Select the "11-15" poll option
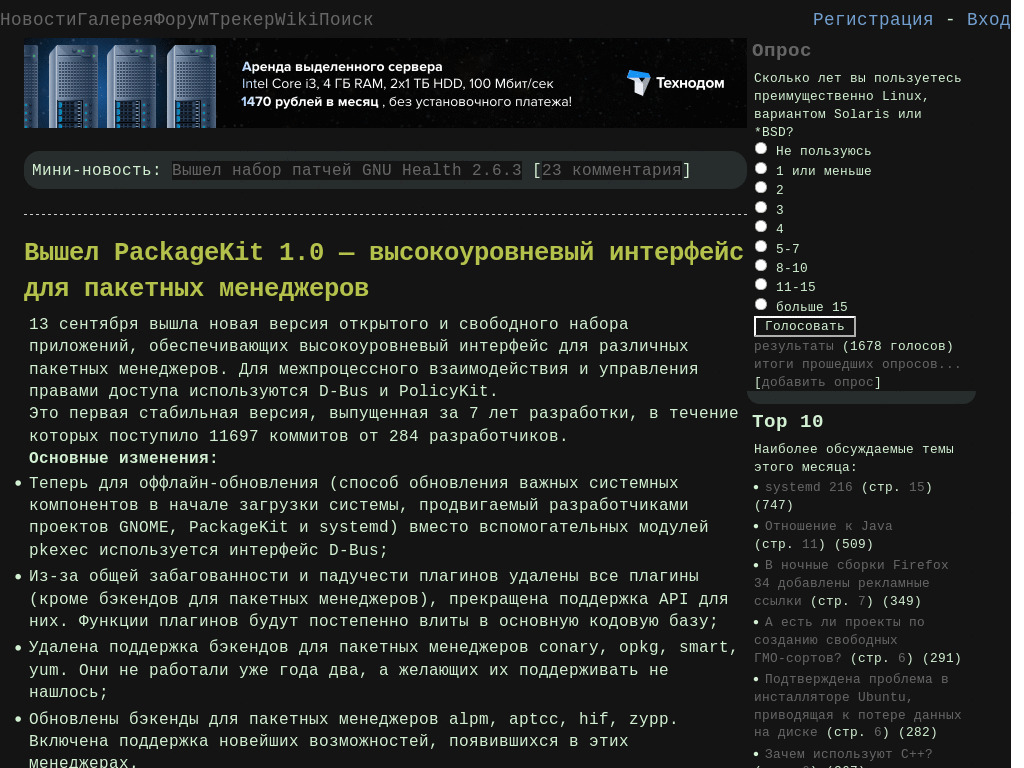This screenshot has height=768, width=1024. [x=761, y=285]
